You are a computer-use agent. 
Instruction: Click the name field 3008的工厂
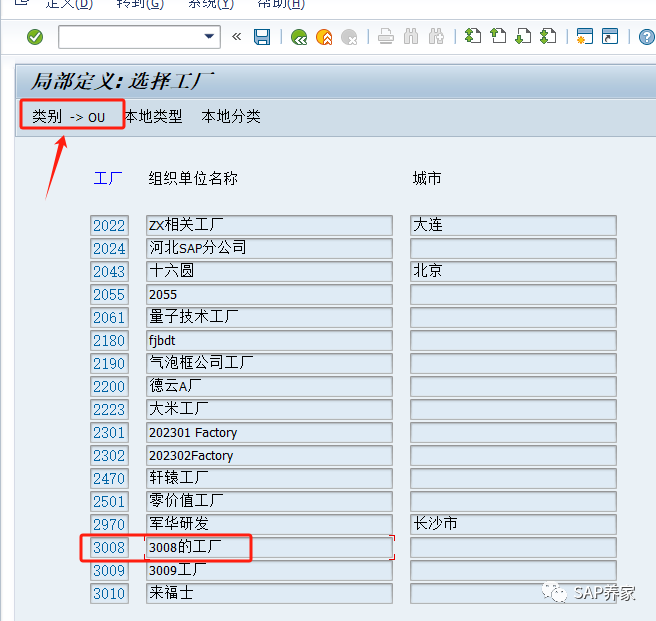(269, 547)
